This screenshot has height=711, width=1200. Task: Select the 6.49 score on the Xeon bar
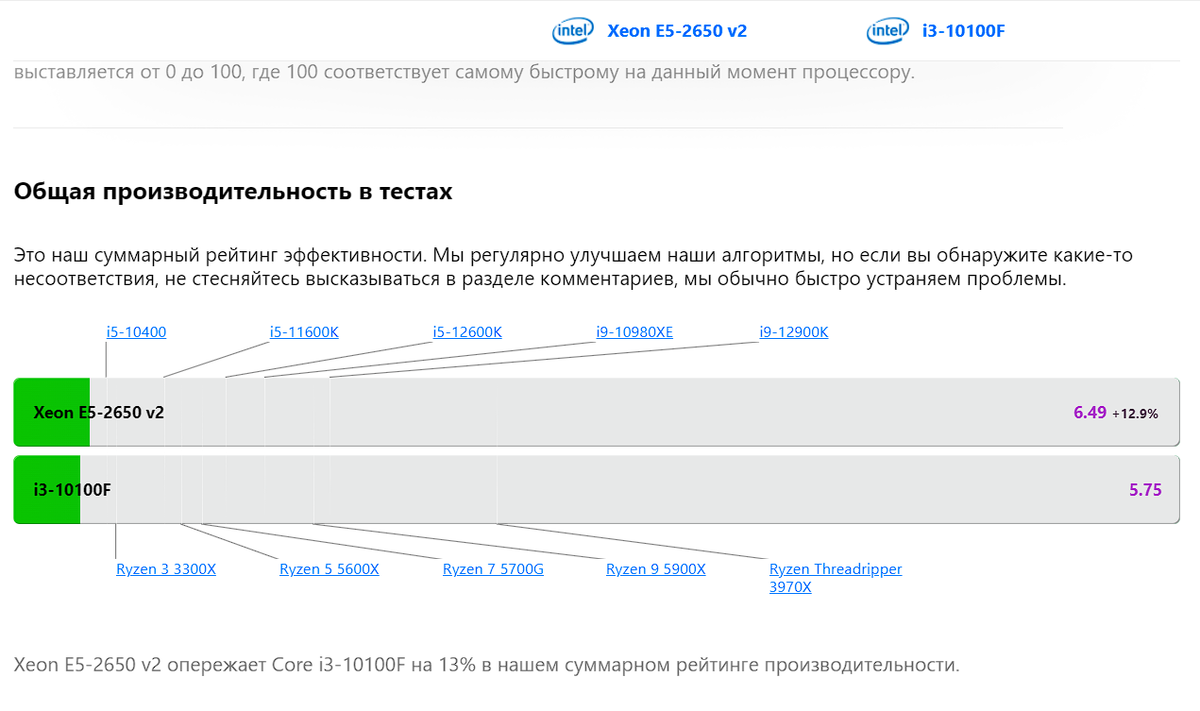1090,412
